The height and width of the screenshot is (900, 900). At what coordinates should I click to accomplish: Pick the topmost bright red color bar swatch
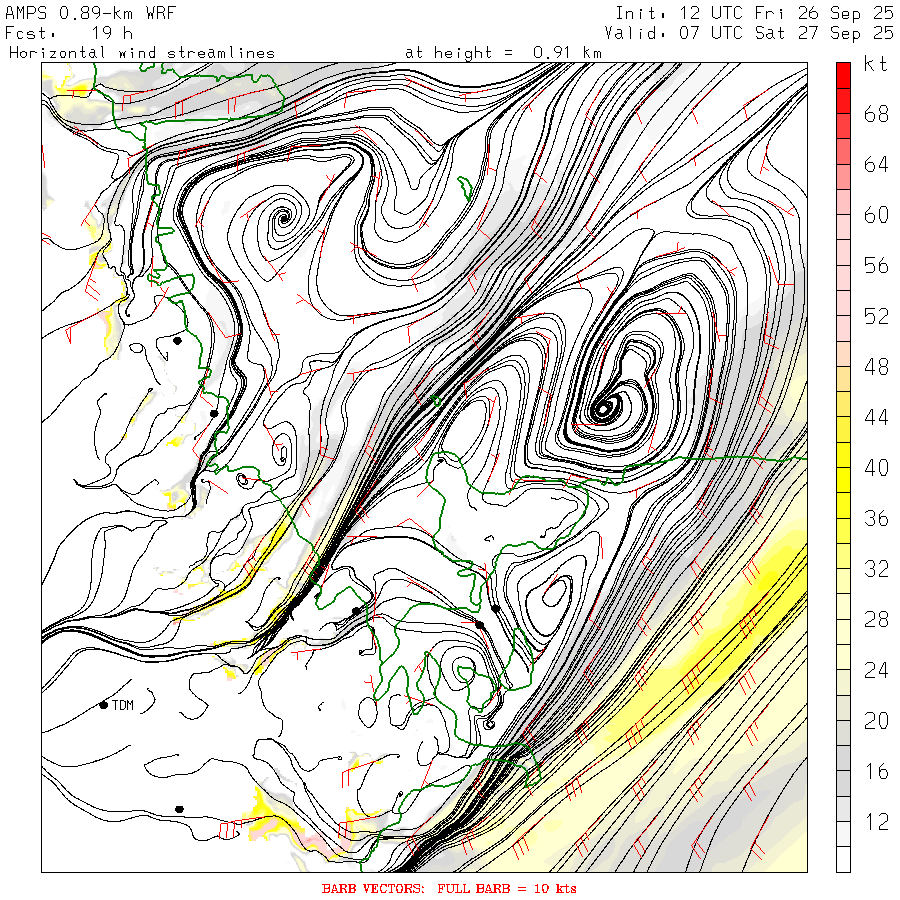843,76
